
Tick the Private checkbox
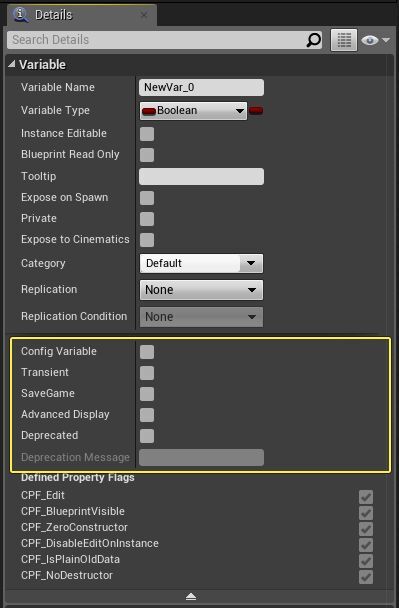click(147, 219)
